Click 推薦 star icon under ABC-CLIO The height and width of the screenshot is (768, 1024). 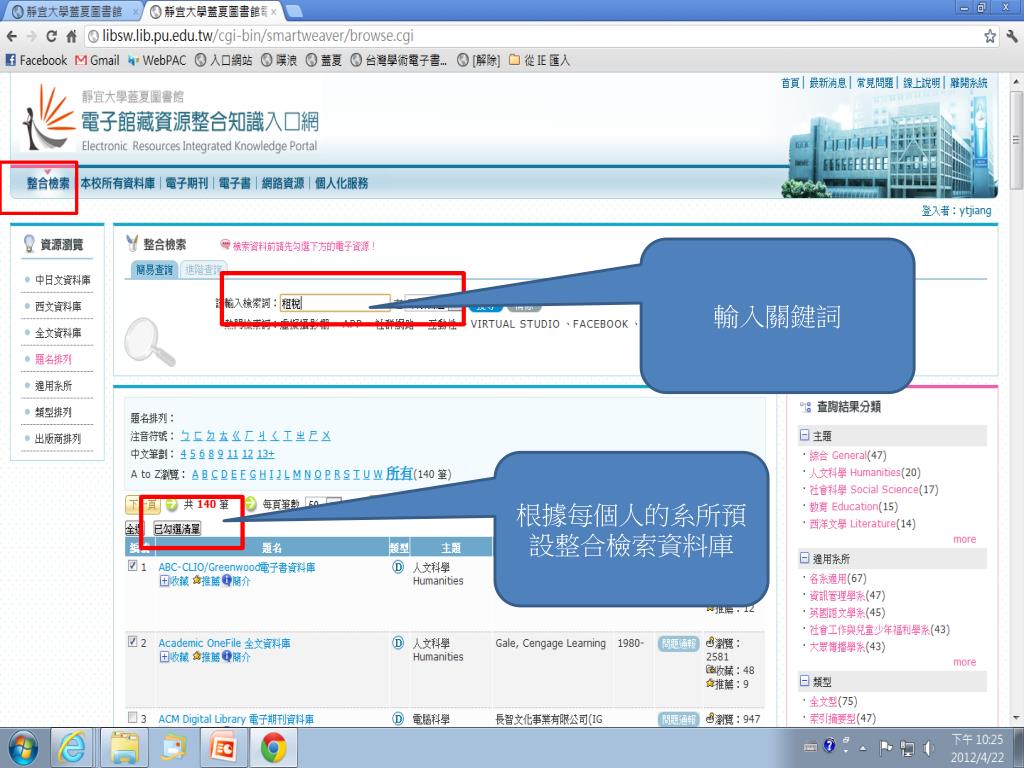[197, 581]
